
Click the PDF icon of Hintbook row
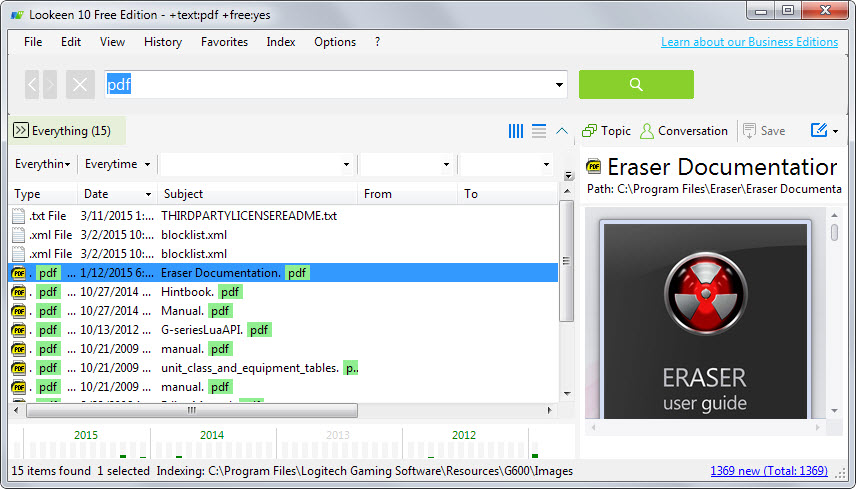pyautogui.click(x=19, y=292)
